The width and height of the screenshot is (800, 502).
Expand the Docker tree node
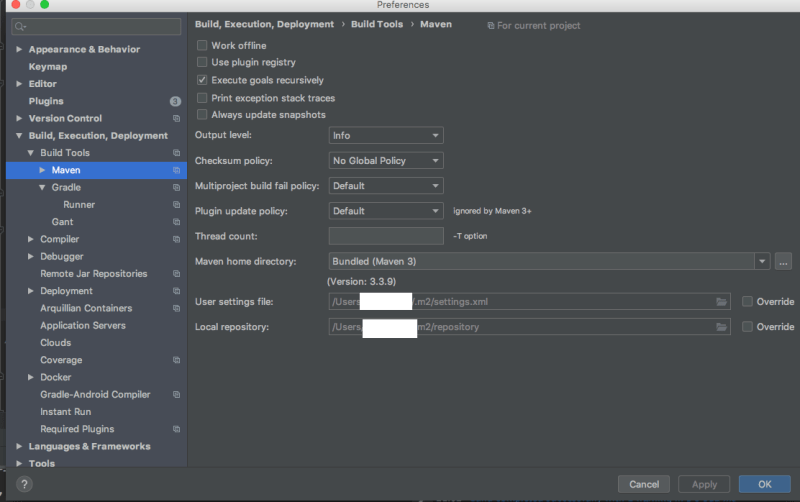[31, 377]
